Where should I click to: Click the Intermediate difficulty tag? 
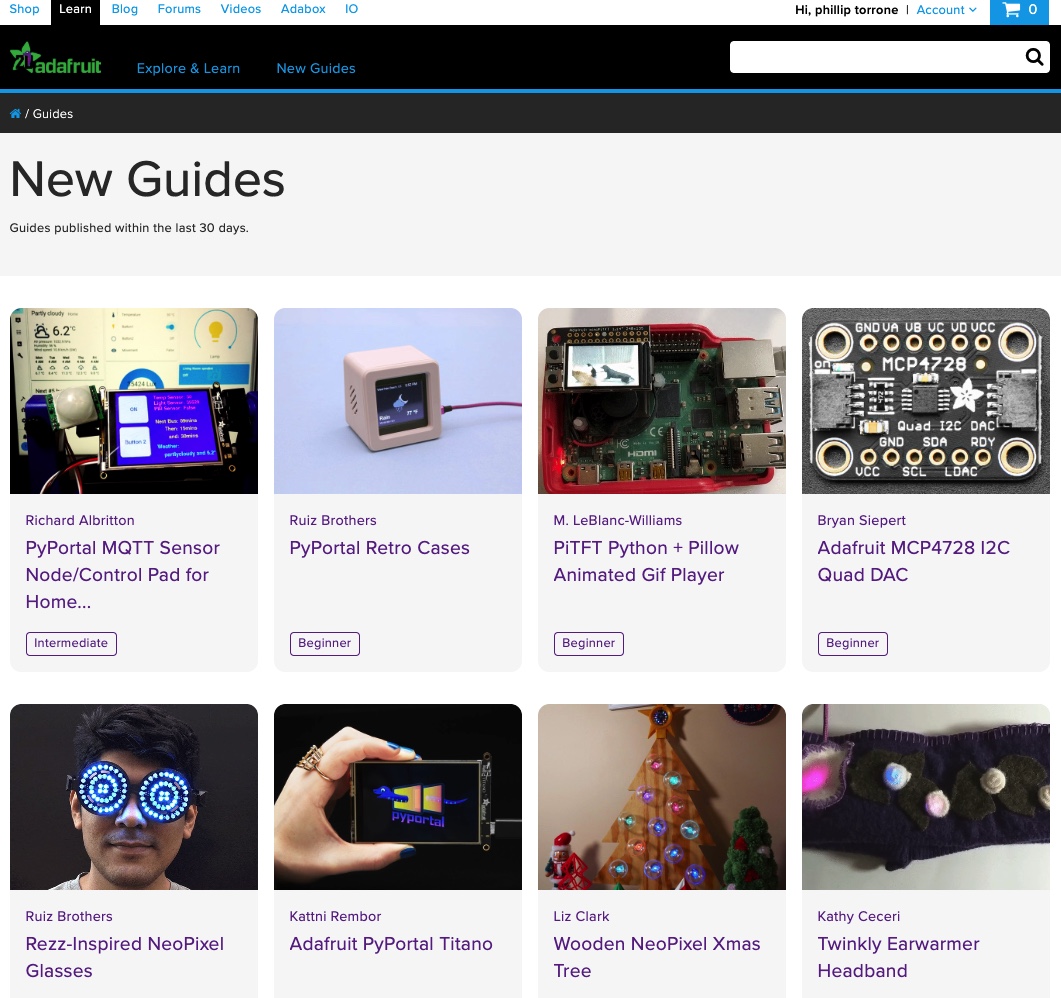pyautogui.click(x=71, y=643)
